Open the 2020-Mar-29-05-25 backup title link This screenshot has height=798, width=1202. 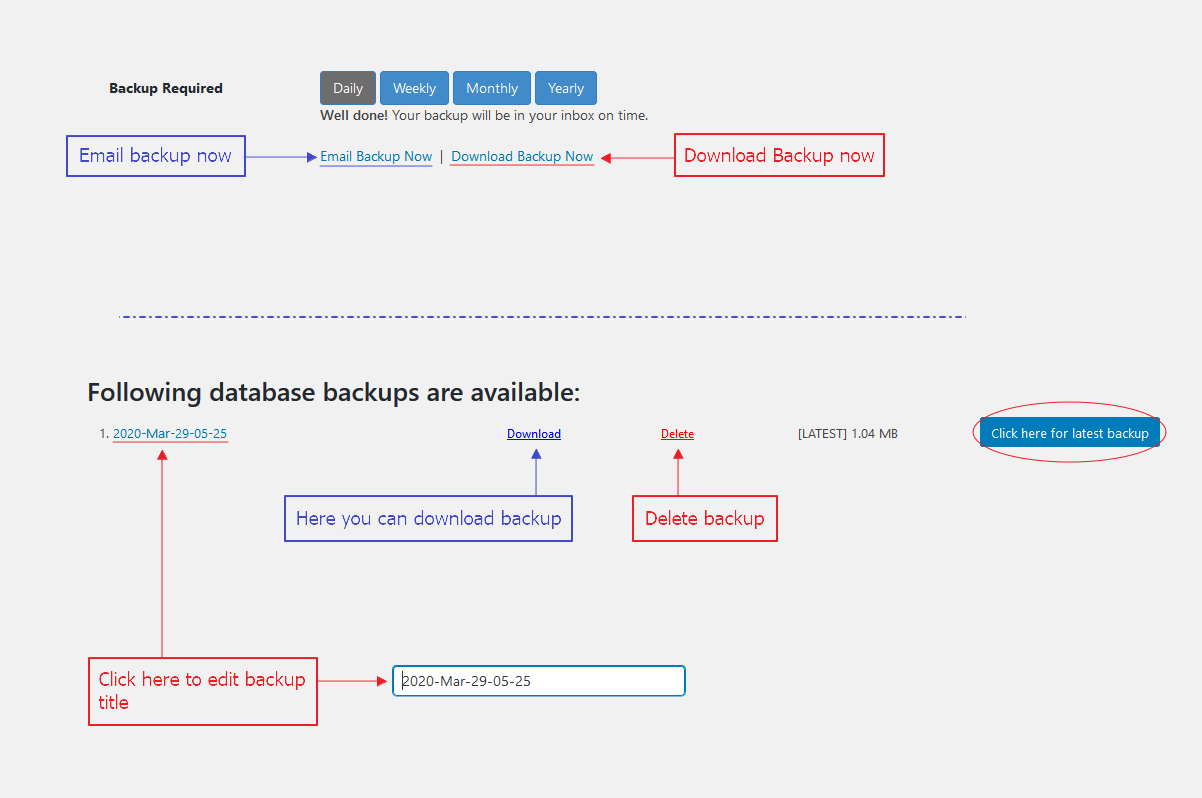point(170,434)
